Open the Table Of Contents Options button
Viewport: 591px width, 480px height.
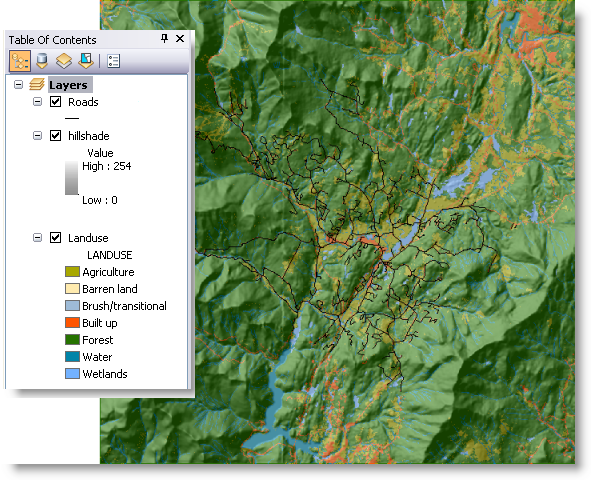[113, 61]
